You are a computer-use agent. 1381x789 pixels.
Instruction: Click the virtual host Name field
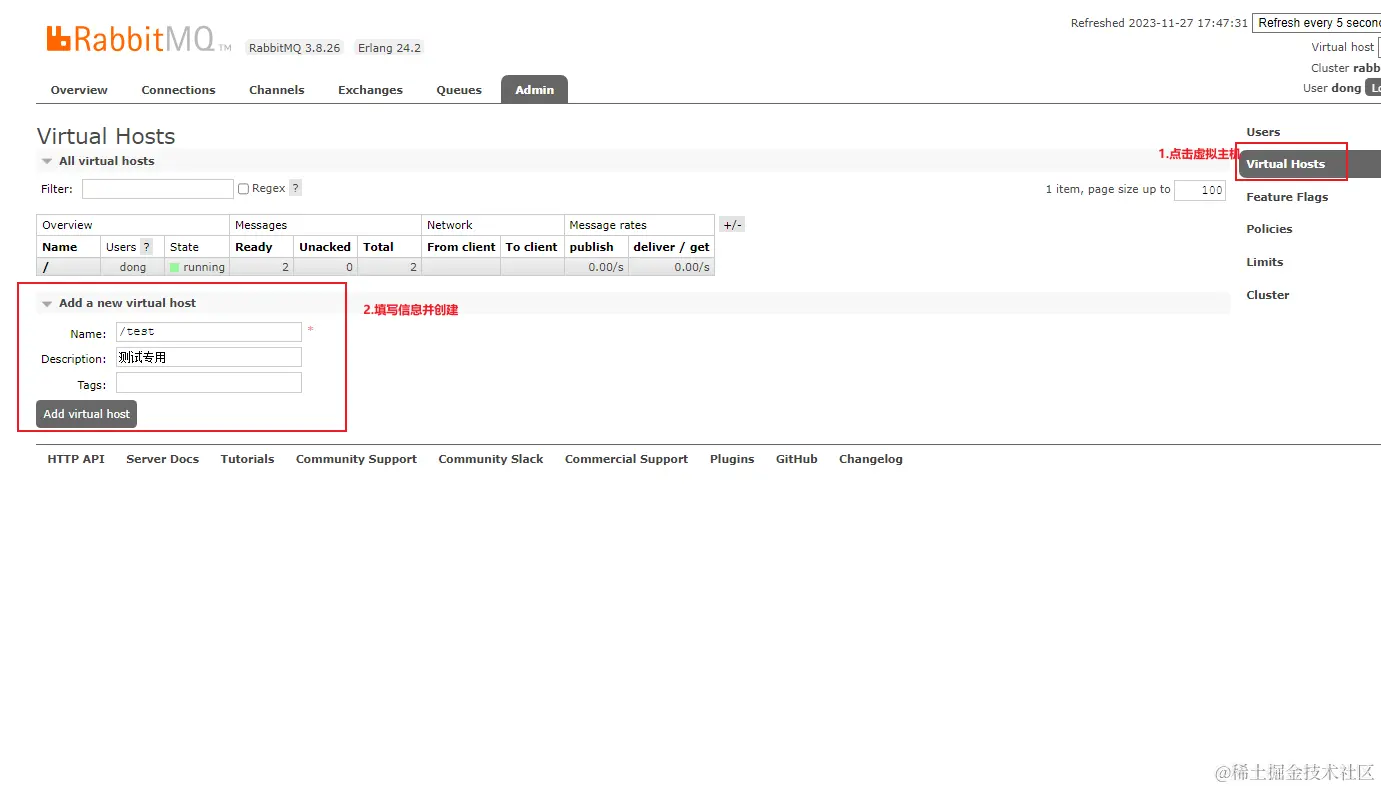coord(208,332)
